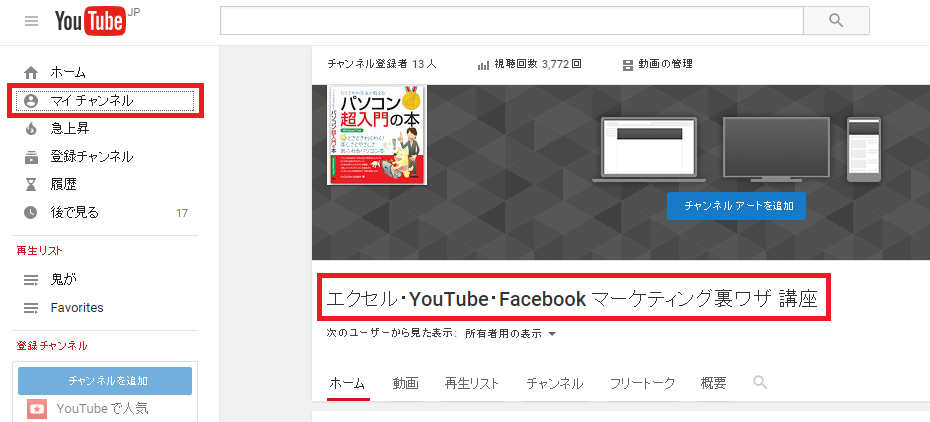This screenshot has width=930, height=422.
Task: Click the YouTube で人気 channel icon
Action: tap(37, 409)
